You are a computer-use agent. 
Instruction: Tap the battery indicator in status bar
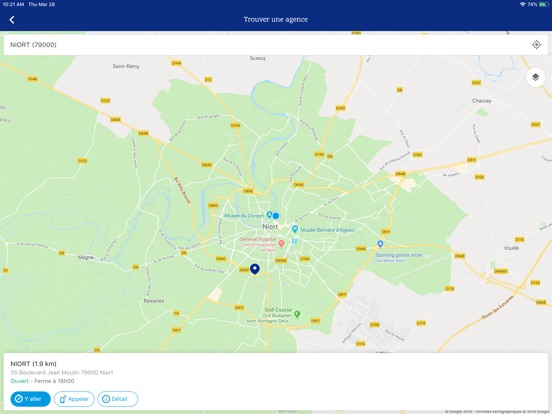[x=544, y=4]
